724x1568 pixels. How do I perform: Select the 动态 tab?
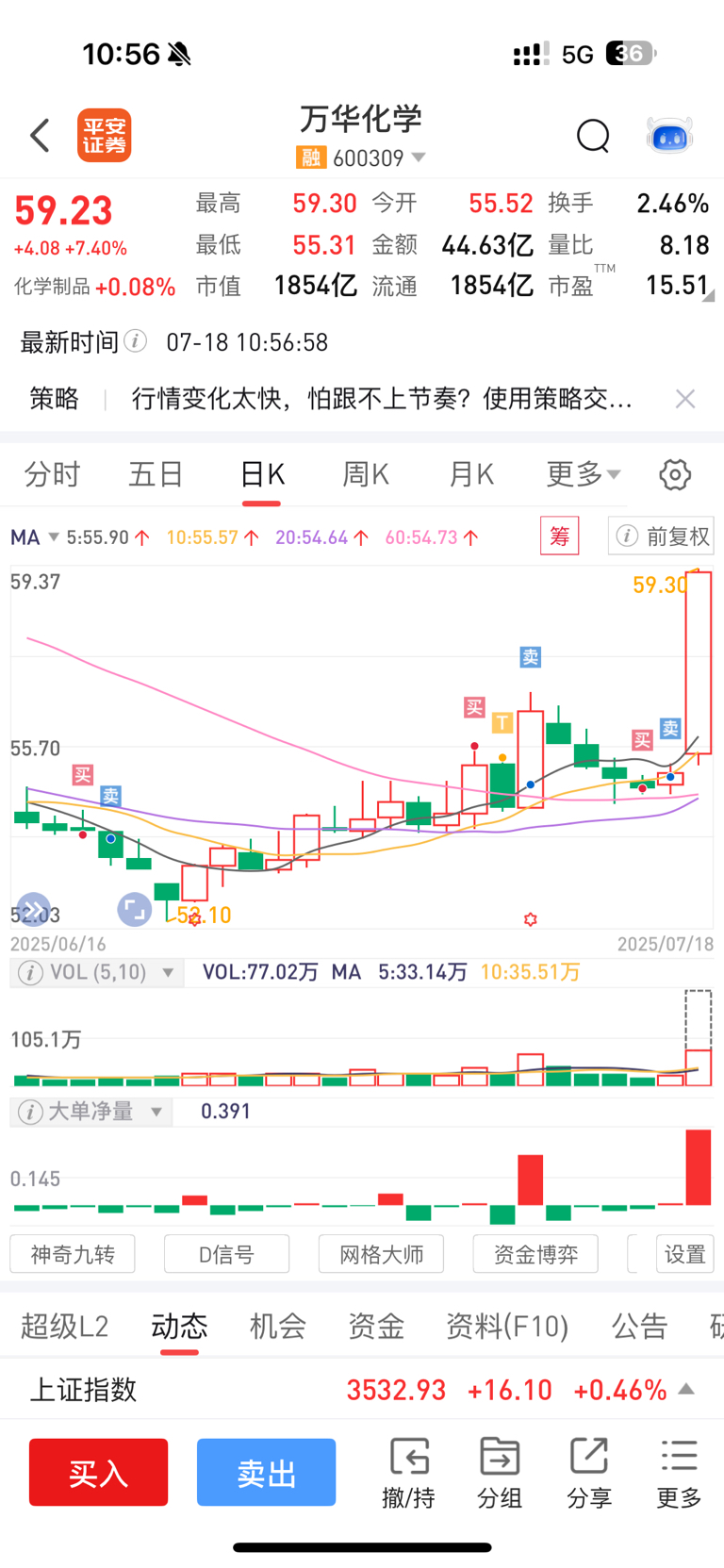[179, 1326]
